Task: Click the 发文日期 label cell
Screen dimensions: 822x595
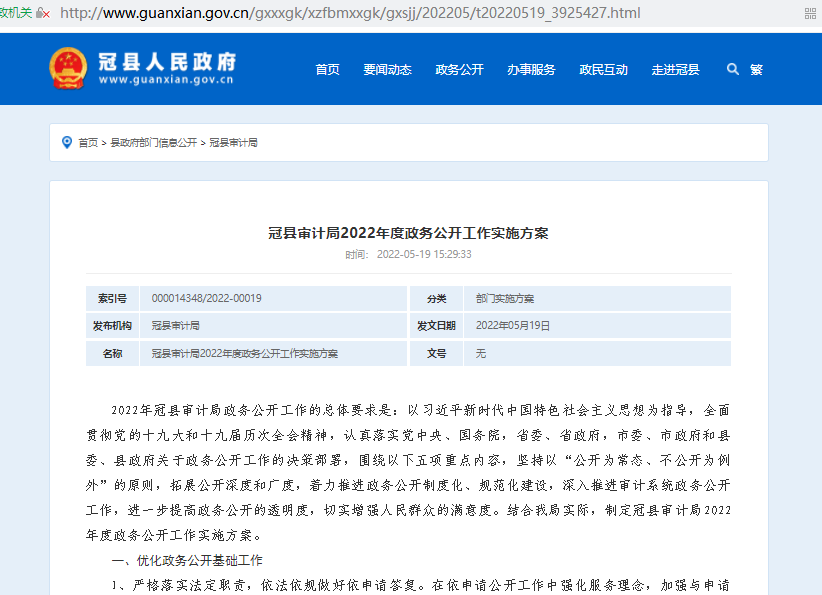Action: (437, 326)
